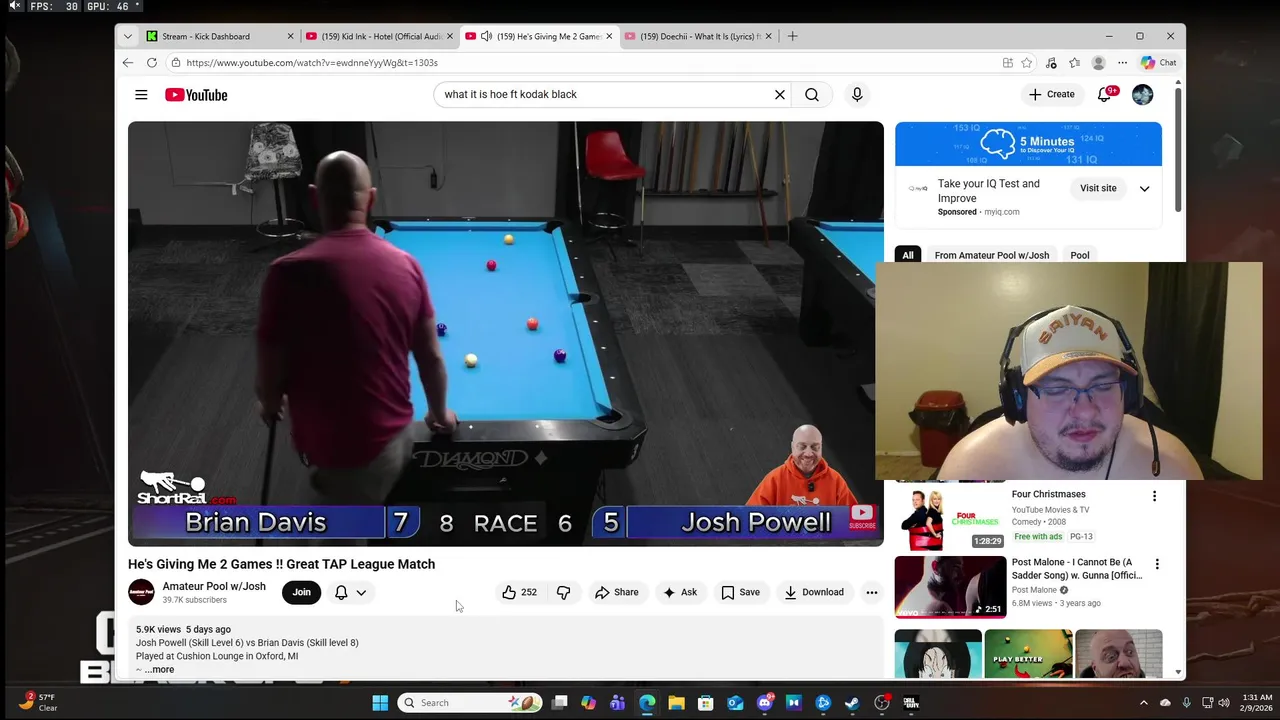Start voice search with the microphone

point(857,95)
